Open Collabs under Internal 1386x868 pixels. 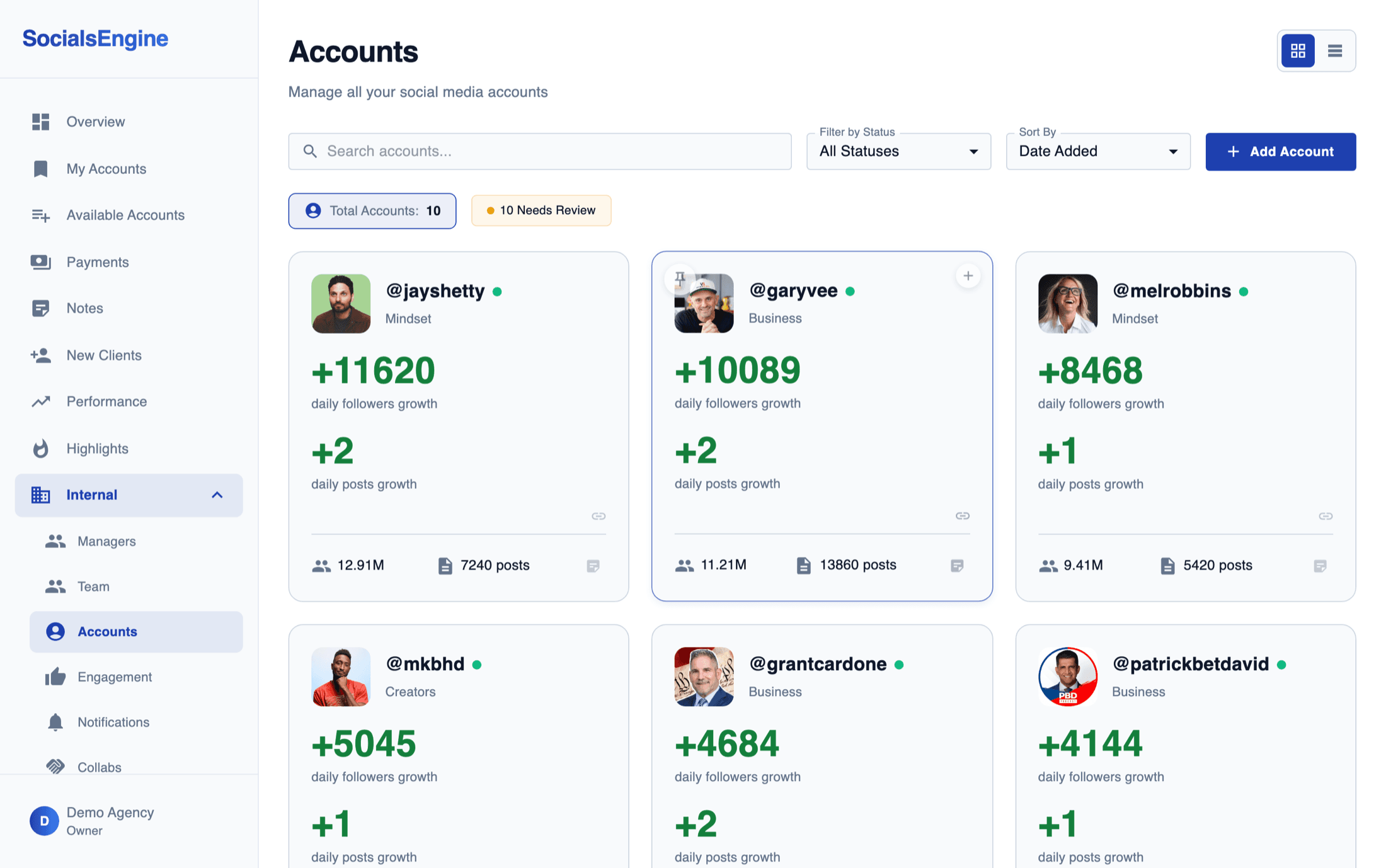136,767
